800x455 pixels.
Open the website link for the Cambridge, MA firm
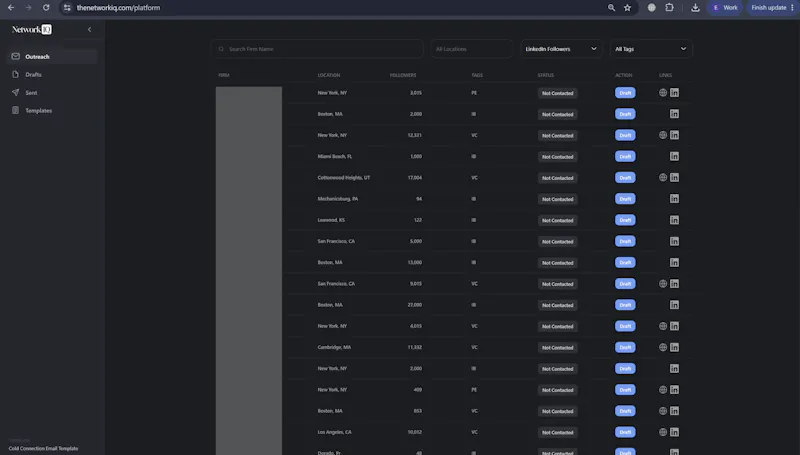[x=663, y=347]
